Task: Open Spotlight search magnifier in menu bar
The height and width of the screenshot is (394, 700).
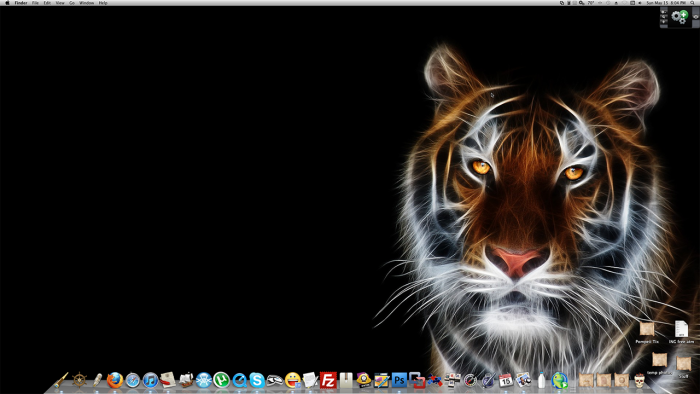Action: 693,3
